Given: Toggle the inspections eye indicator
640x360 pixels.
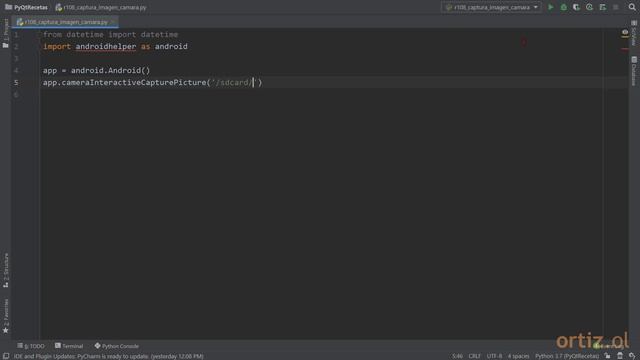Looking at the screenshot, I should (625, 32).
